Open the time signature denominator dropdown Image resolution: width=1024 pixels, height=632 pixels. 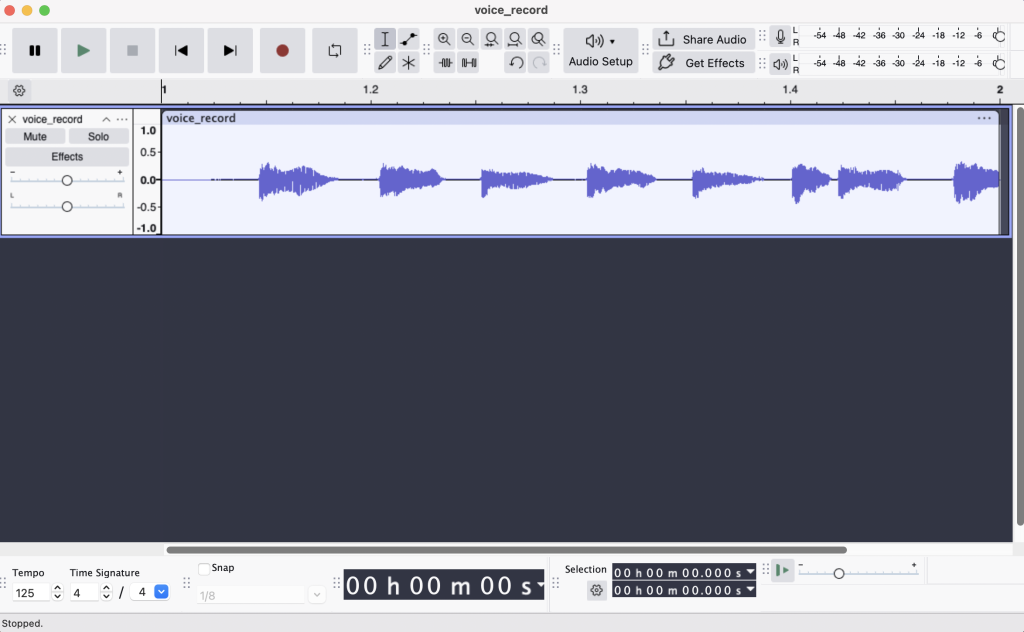161,592
